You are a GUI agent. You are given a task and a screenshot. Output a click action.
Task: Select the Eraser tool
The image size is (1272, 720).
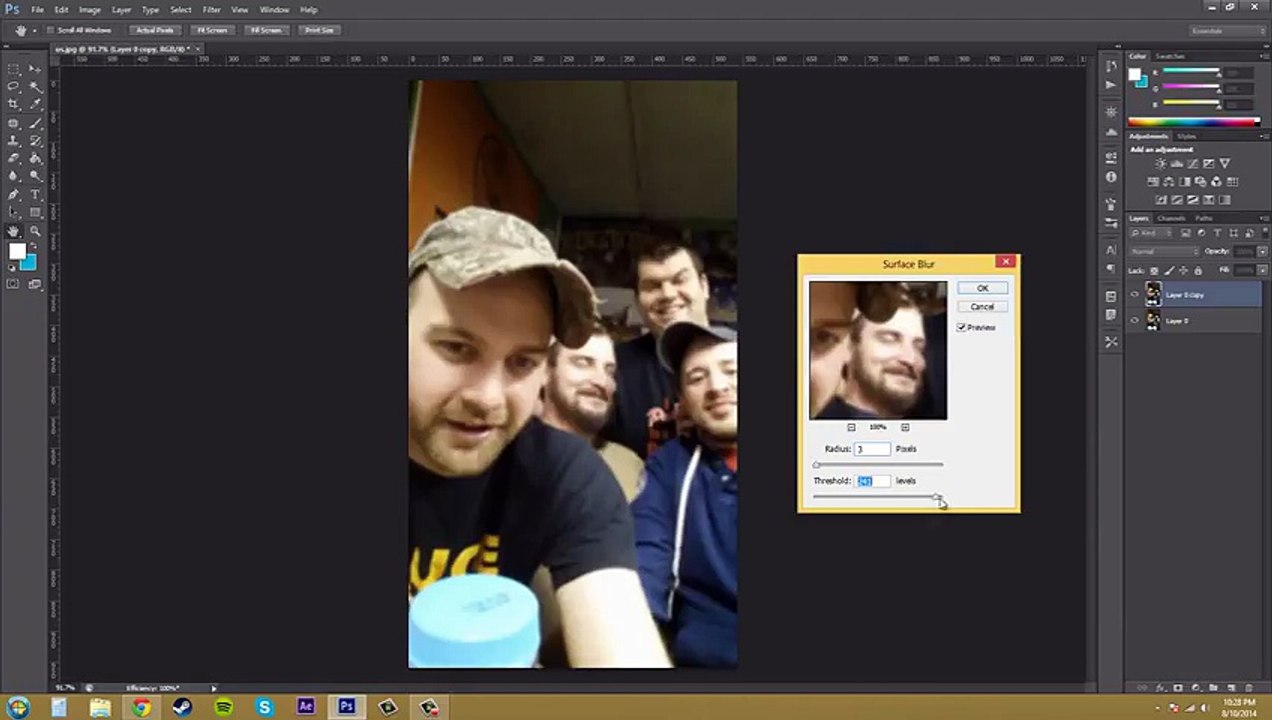tap(14, 159)
